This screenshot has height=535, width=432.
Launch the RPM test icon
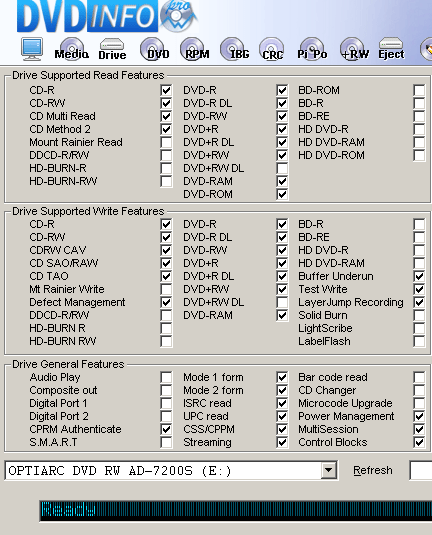click(x=195, y=49)
